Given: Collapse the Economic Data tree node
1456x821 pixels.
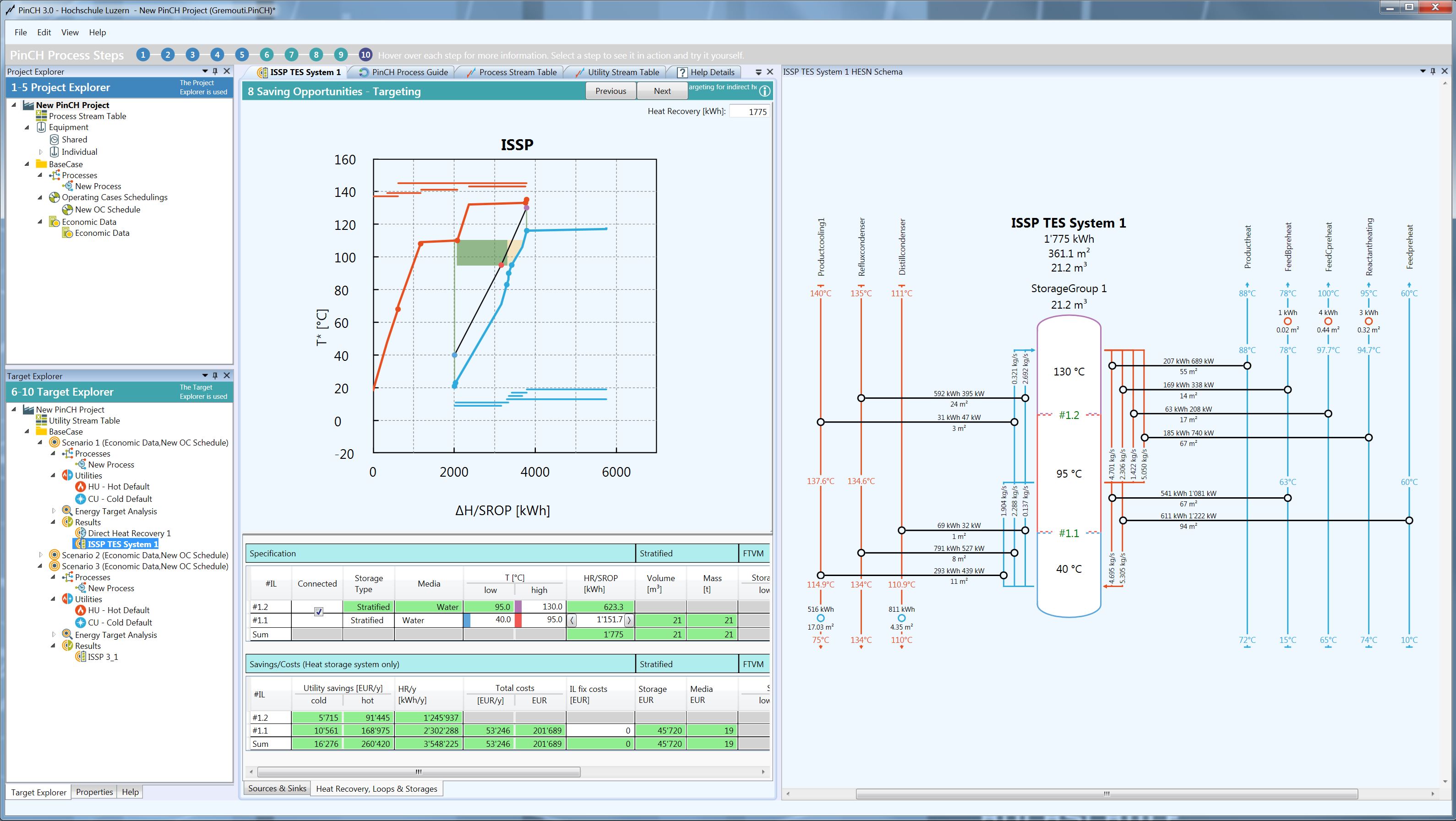Looking at the screenshot, I should pyautogui.click(x=40, y=222).
